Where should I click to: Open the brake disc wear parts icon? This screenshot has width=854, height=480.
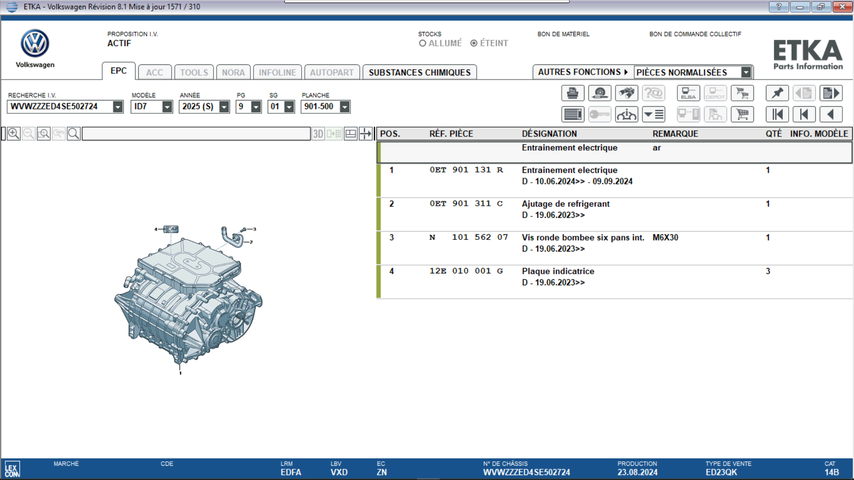point(600,93)
